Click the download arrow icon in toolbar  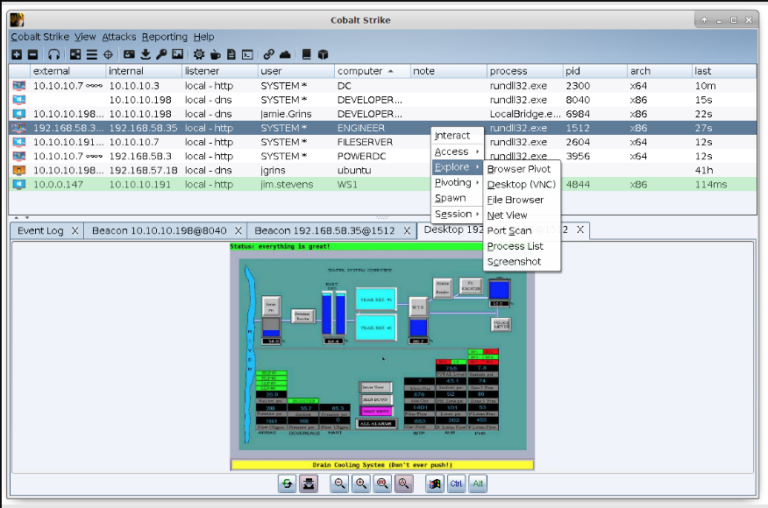click(146, 54)
